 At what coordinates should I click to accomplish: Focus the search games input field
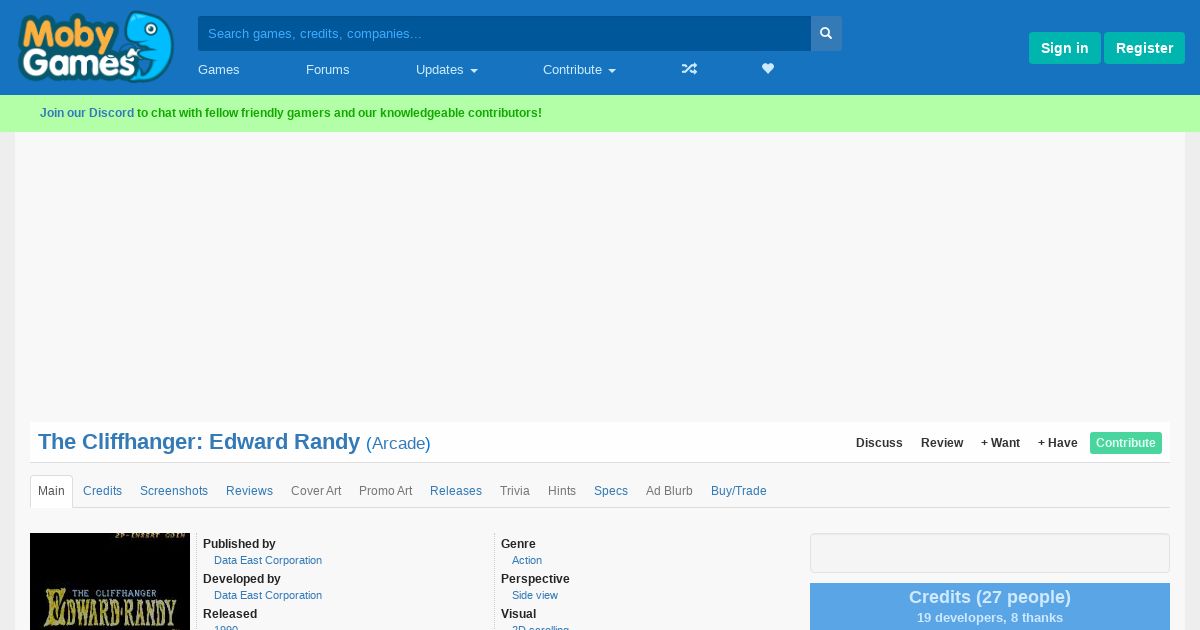(x=504, y=33)
